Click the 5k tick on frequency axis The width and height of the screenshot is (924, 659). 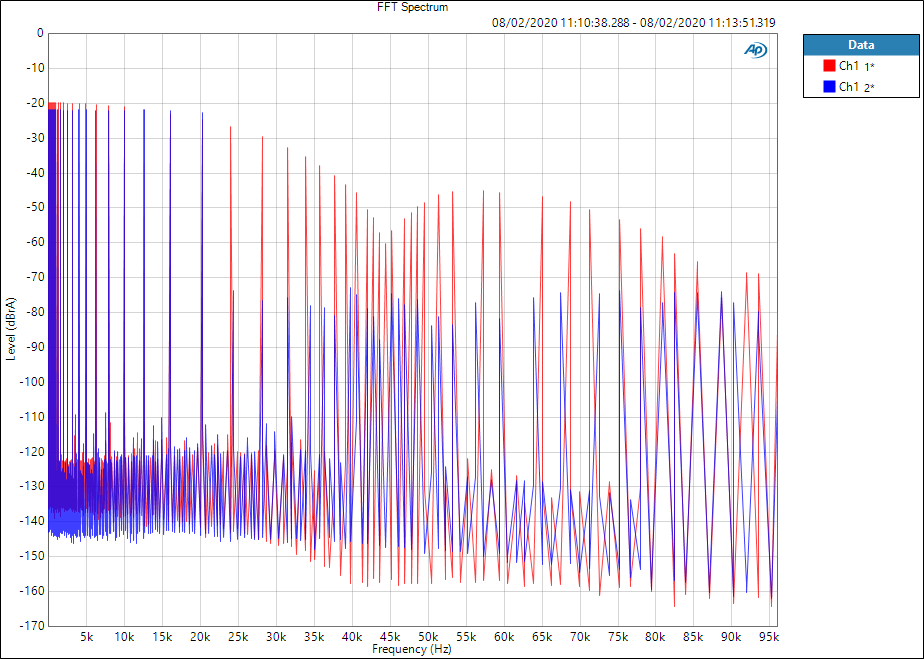(86, 637)
